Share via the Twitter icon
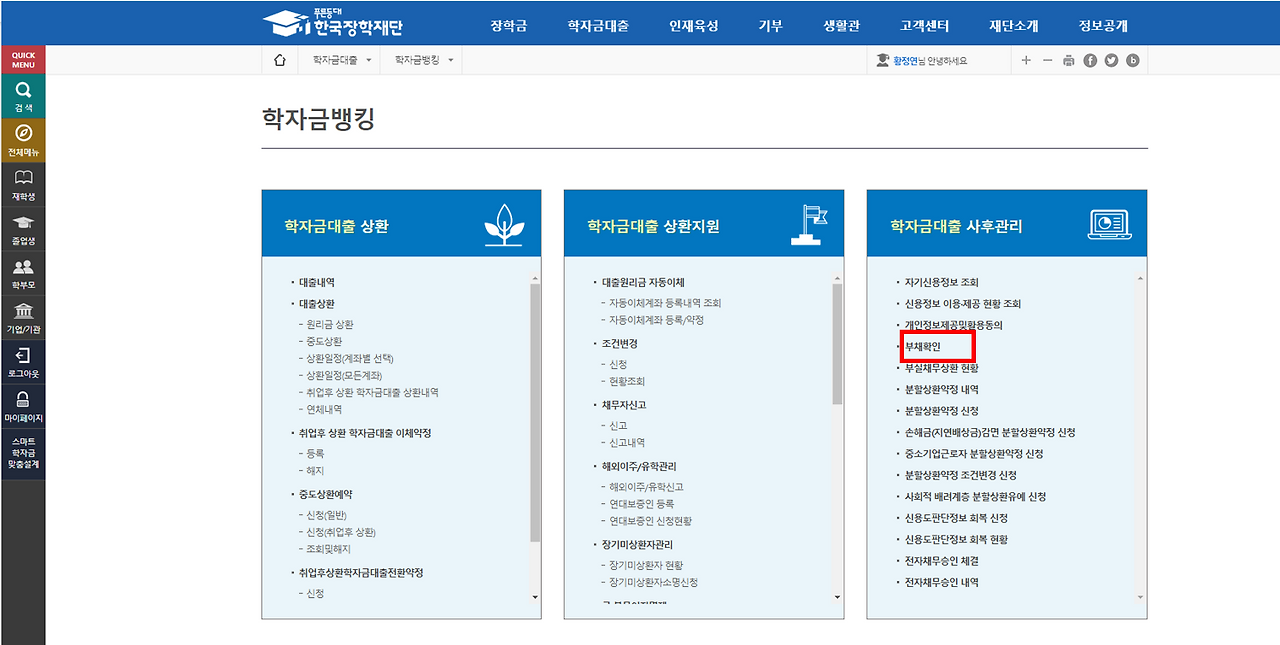Viewport: 1280px width, 645px height. coord(1113,60)
